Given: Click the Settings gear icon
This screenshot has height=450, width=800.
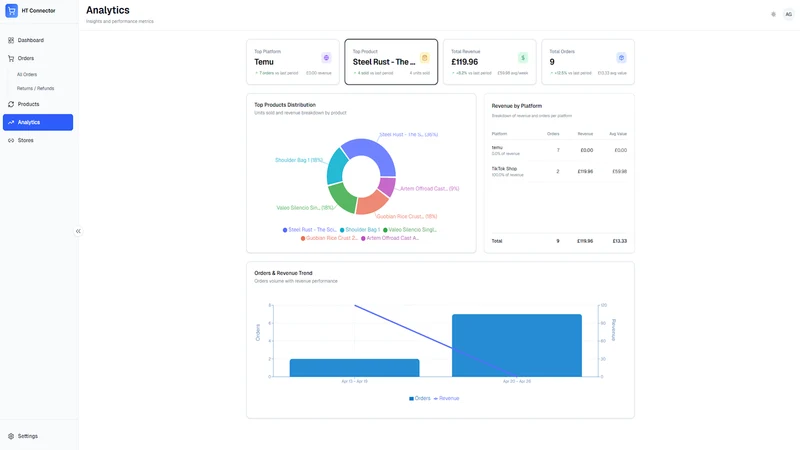Looking at the screenshot, I should pyautogui.click(x=11, y=436).
